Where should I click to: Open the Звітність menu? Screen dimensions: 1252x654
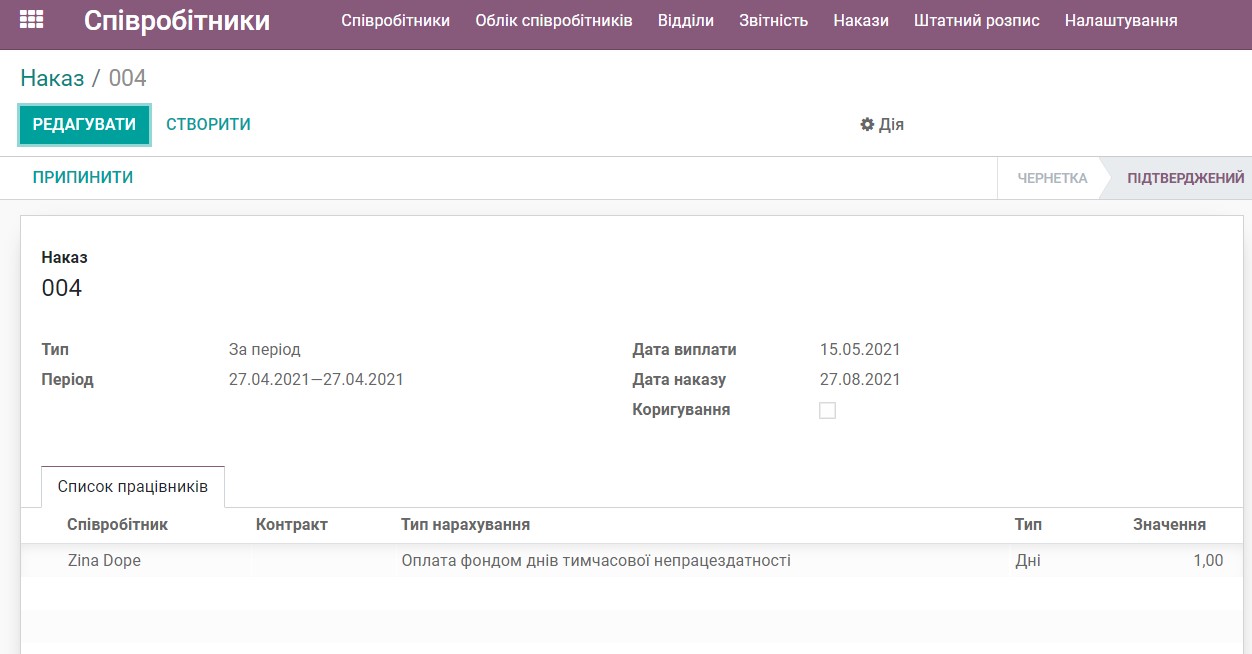773,19
